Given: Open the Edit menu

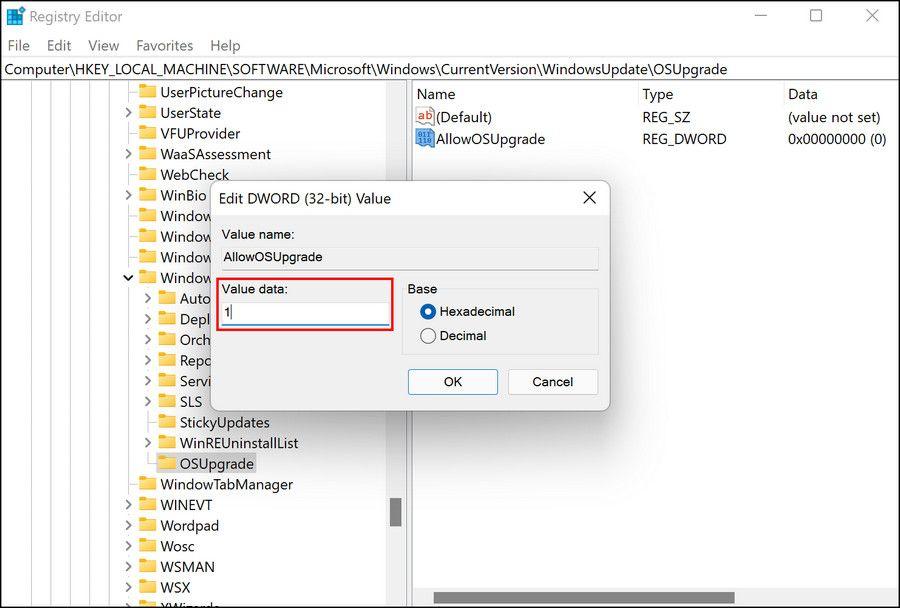Looking at the screenshot, I should point(59,45).
